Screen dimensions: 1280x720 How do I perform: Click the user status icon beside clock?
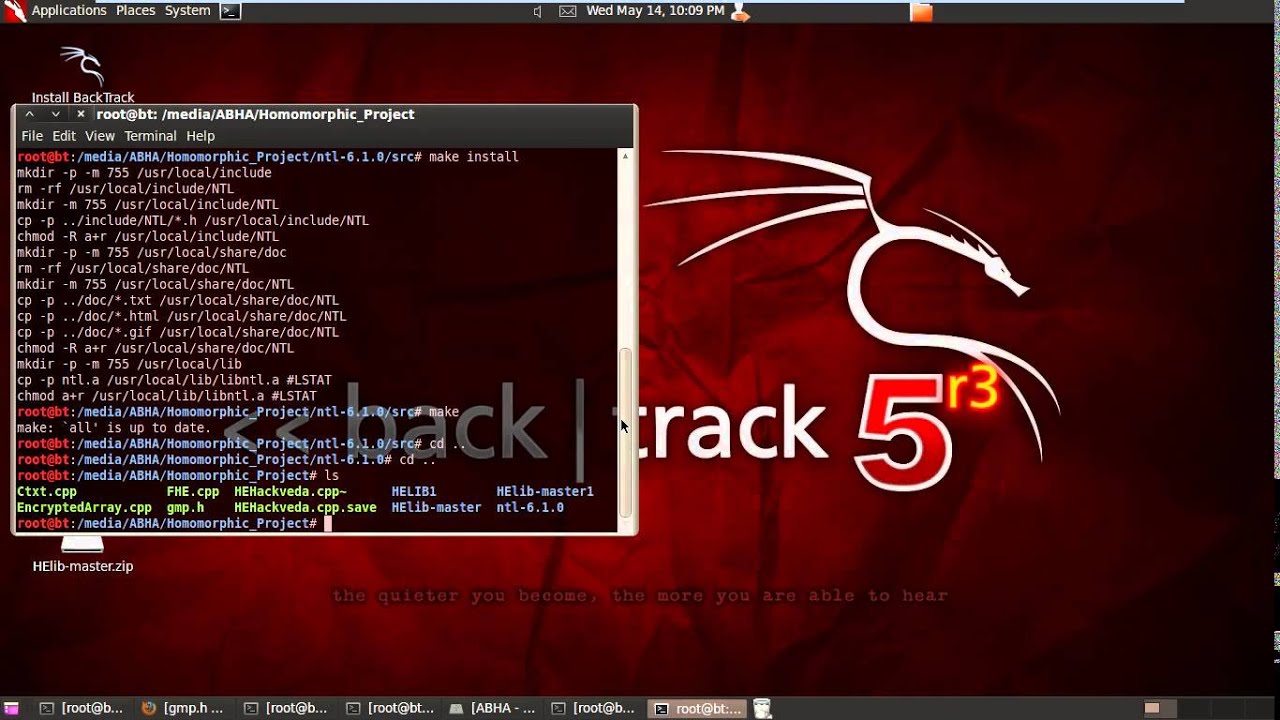click(740, 11)
